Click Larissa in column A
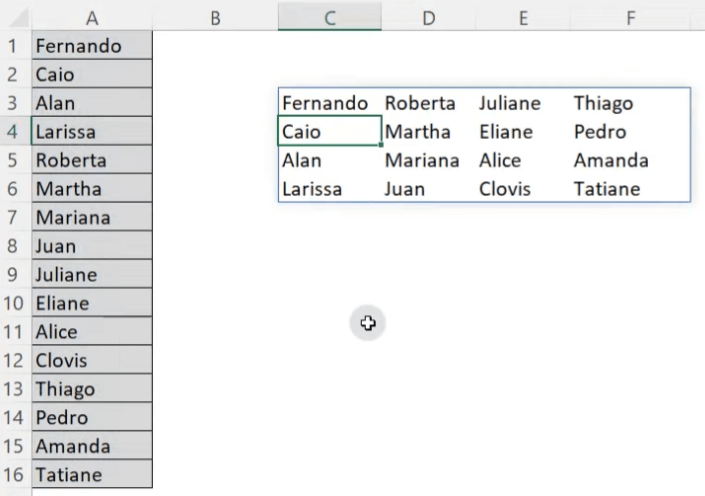705x496 pixels. pos(92,131)
